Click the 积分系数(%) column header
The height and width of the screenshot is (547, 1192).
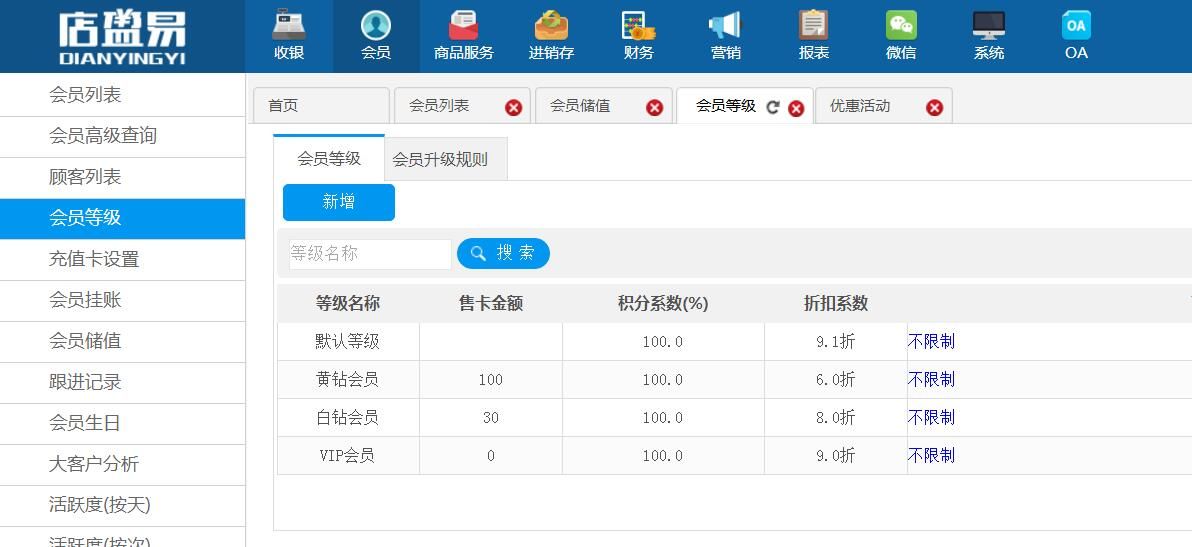(663, 304)
